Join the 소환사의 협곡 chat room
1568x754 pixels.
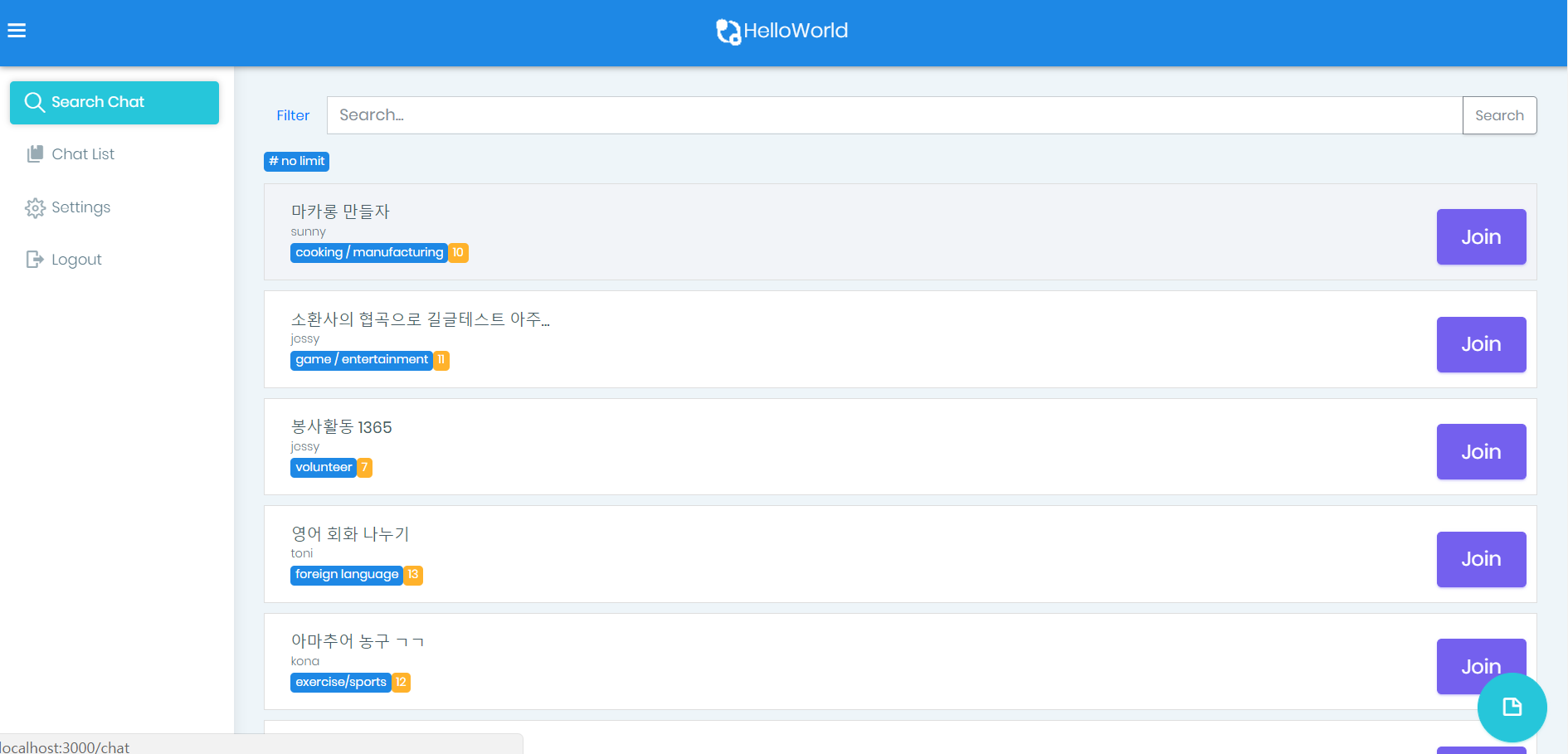click(1481, 344)
